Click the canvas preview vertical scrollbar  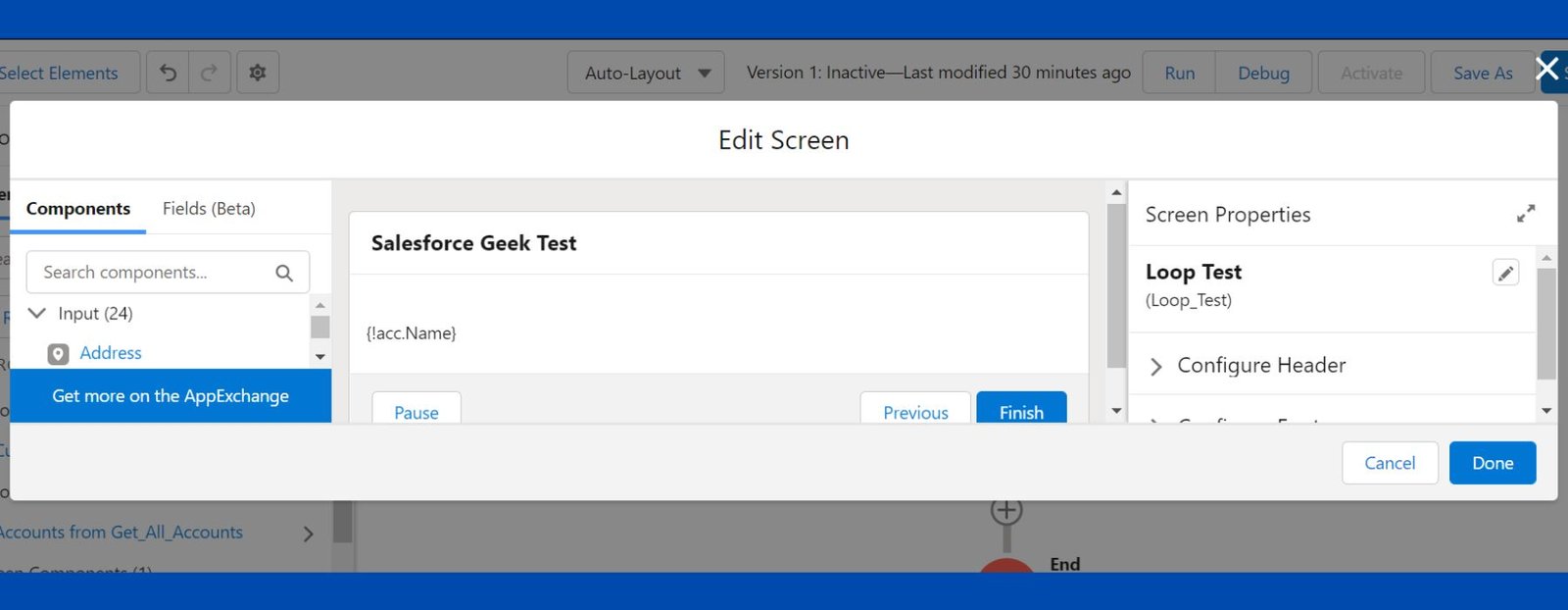point(1116,284)
